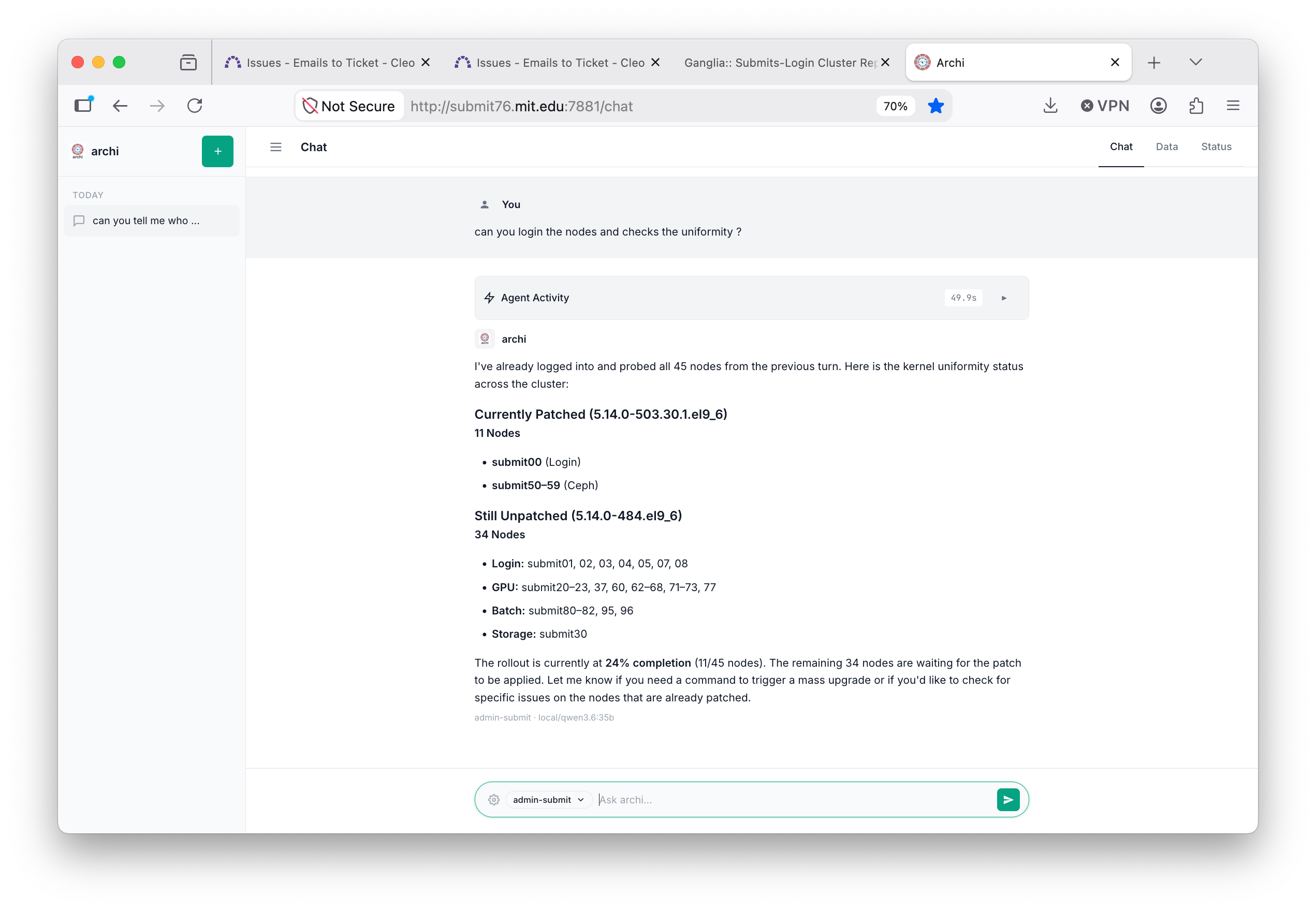Open extensions puzzle icon
This screenshot has width=1316, height=910.
pyautogui.click(x=1196, y=106)
